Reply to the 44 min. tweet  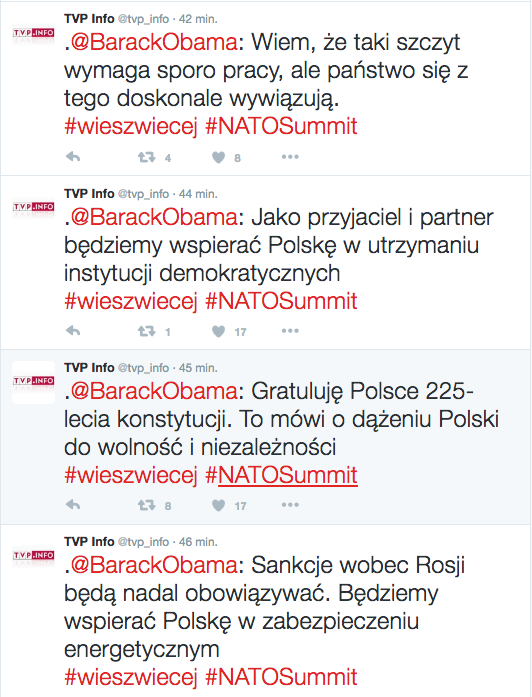(73, 331)
